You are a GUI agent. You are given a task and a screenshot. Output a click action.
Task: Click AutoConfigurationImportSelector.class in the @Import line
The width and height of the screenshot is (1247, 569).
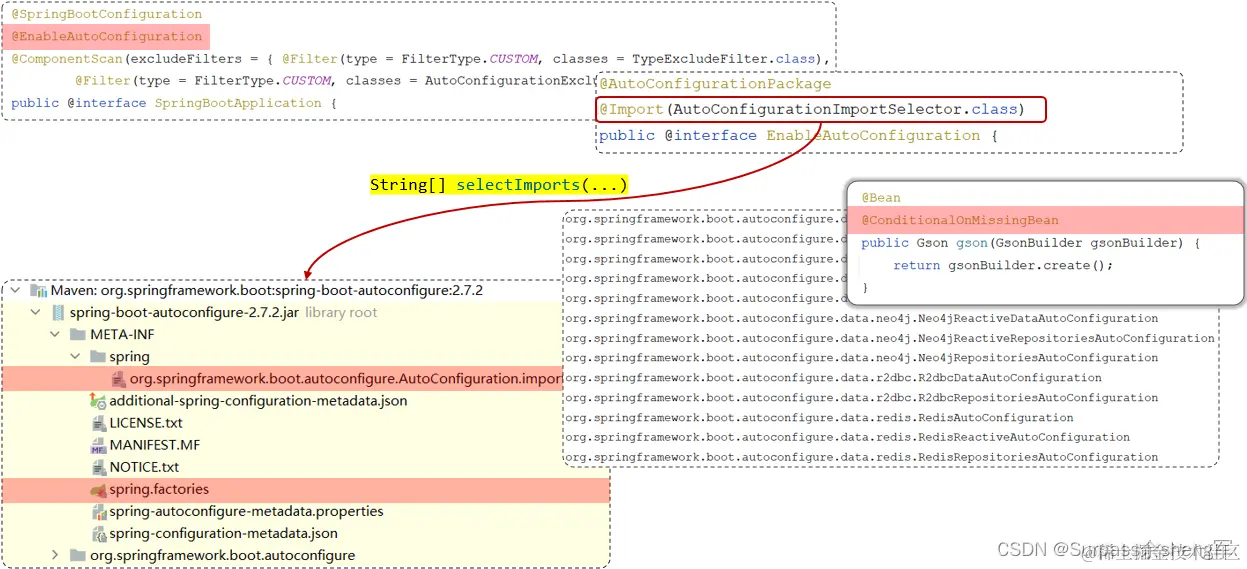pyautogui.click(x=843, y=109)
